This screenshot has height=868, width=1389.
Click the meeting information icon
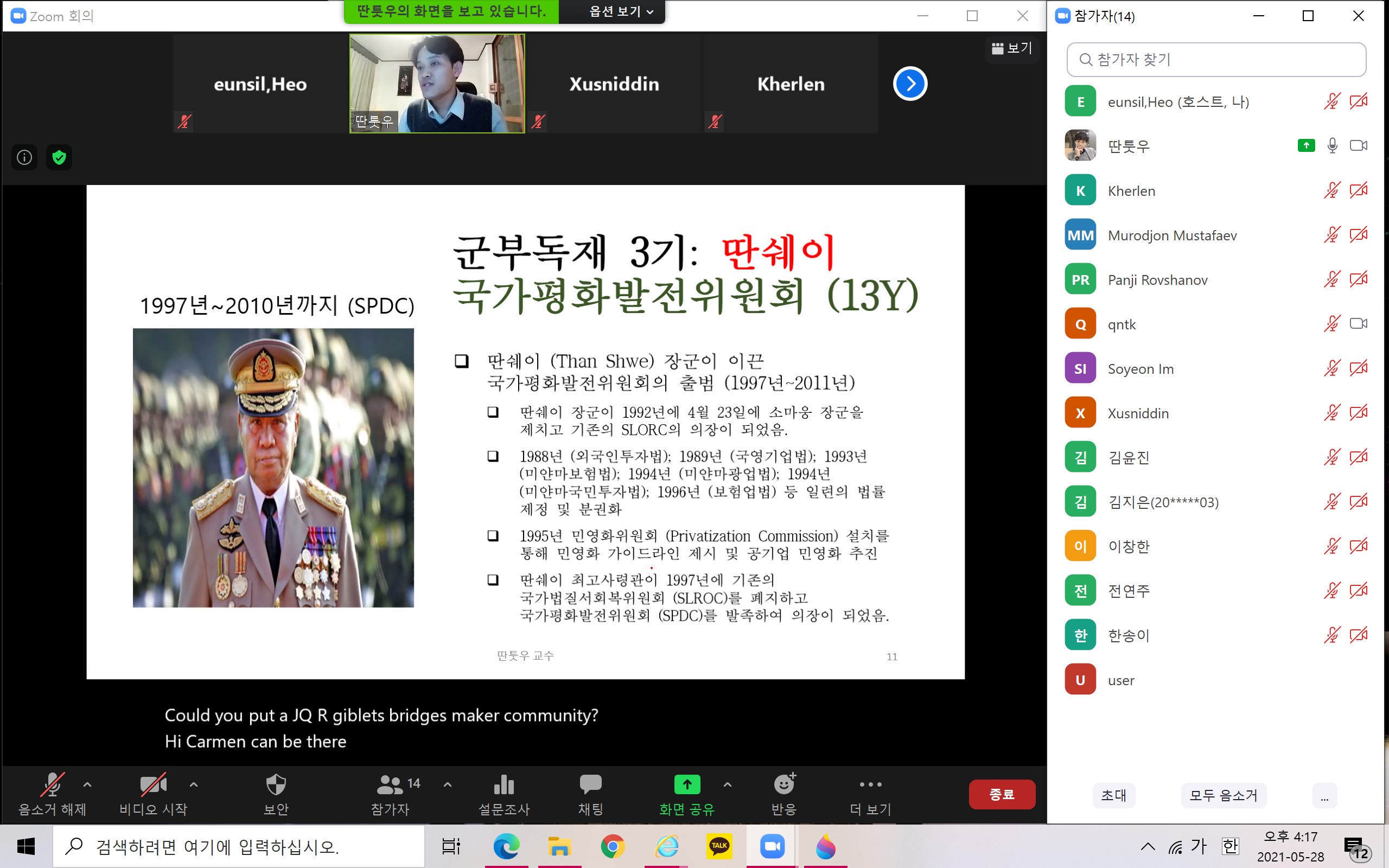click(24, 157)
